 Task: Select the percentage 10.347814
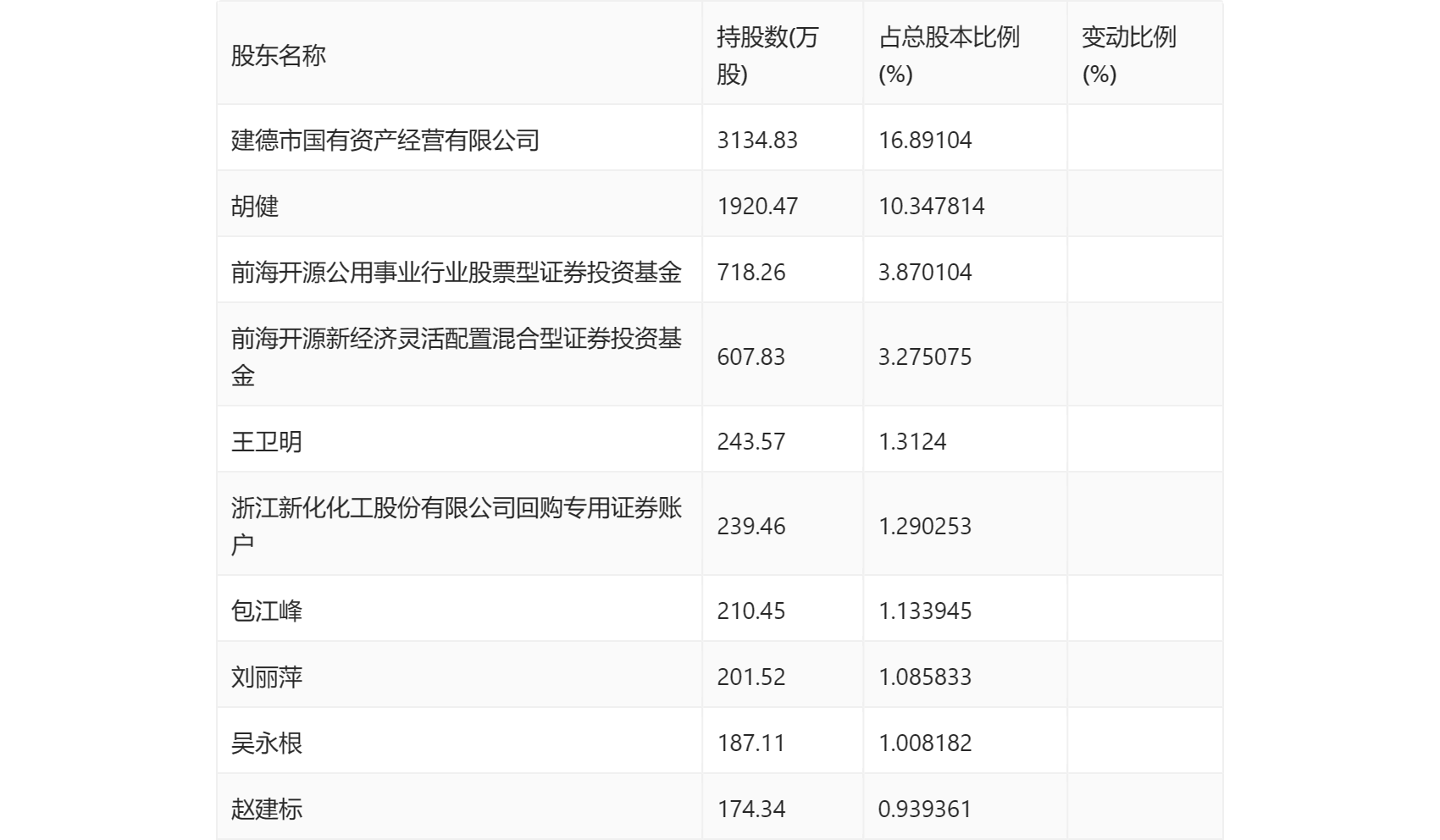[932, 206]
